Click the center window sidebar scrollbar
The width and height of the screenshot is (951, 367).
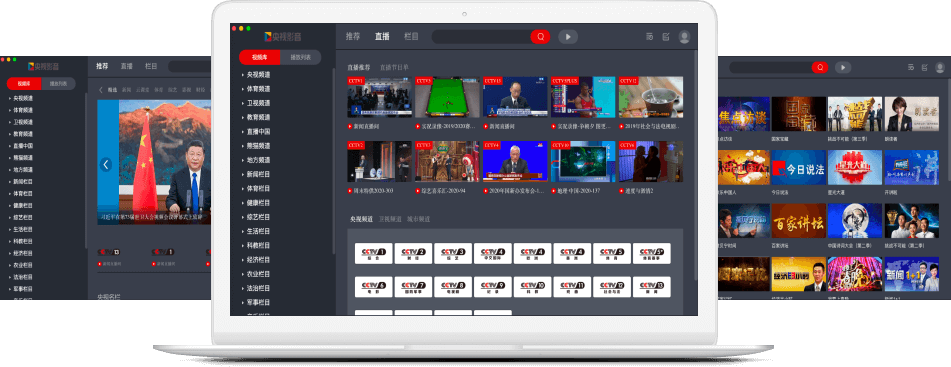(334, 161)
